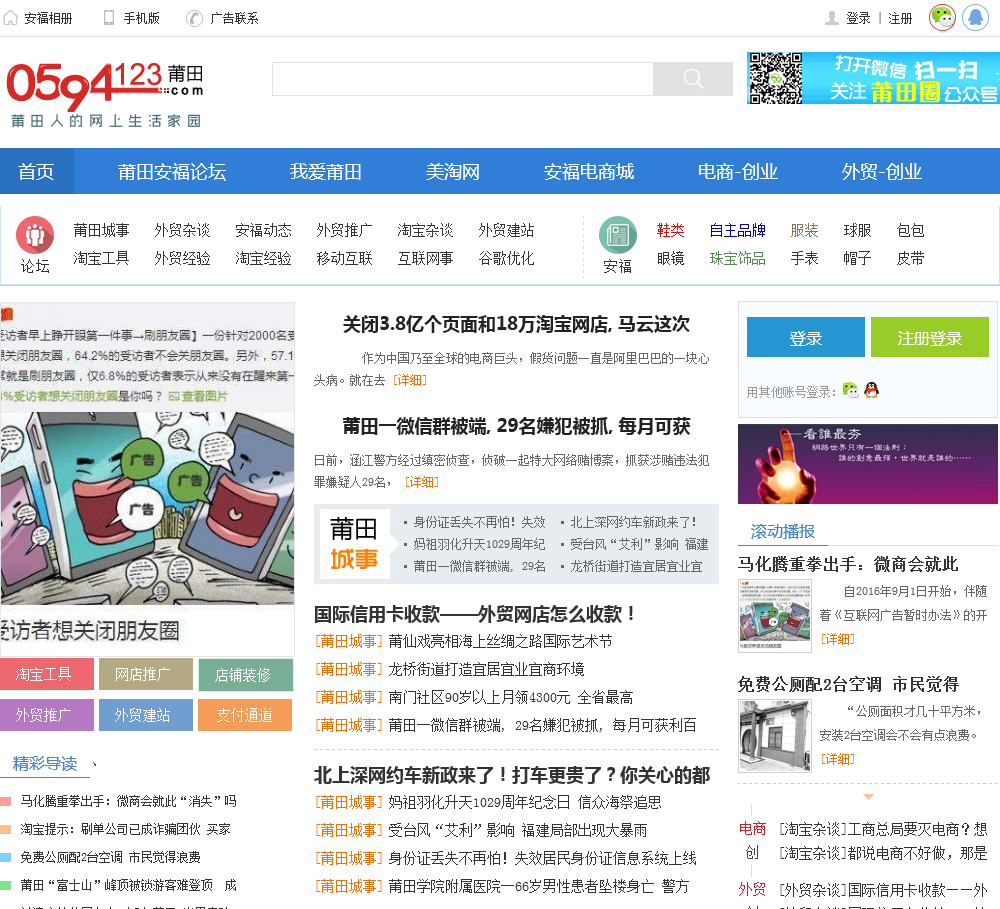
Task: Click the green 店铺装修 tile
Action: (x=246, y=674)
